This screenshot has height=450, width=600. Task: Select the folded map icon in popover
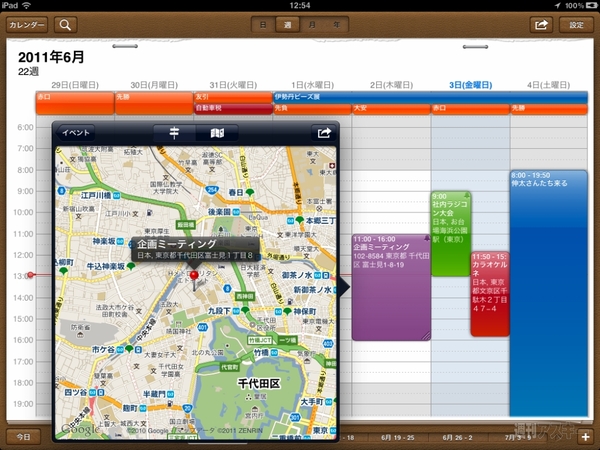tap(217, 133)
